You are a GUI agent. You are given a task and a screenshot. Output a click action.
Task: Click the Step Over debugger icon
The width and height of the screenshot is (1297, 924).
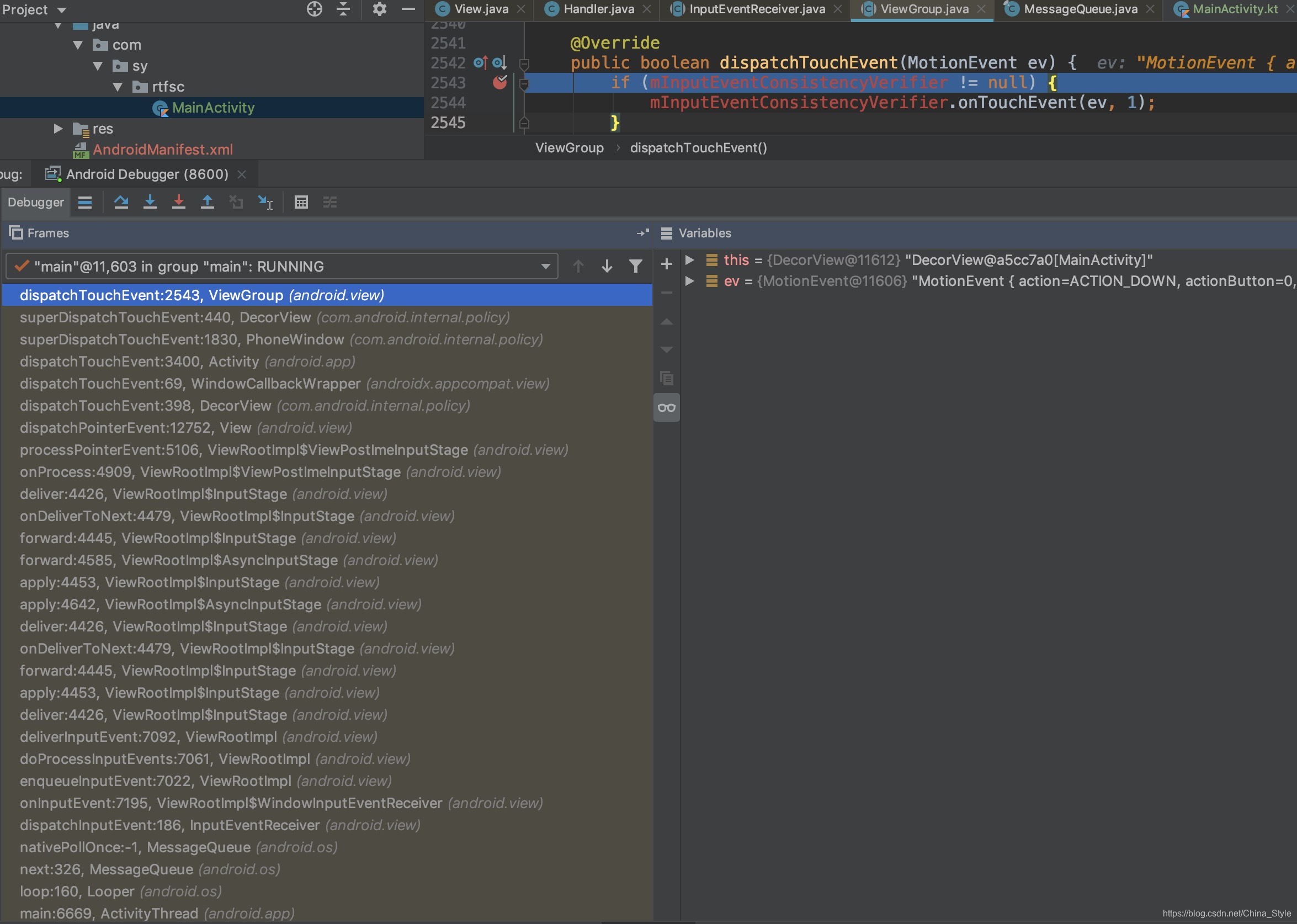(x=121, y=202)
